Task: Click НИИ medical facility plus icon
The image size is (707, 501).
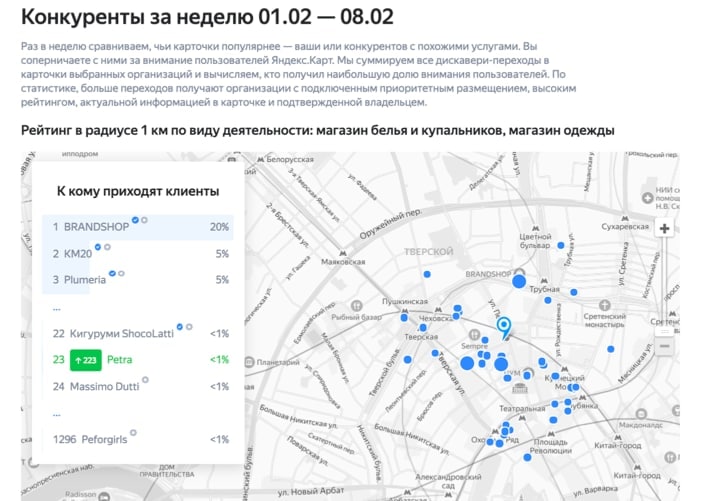Action: [x=647, y=198]
